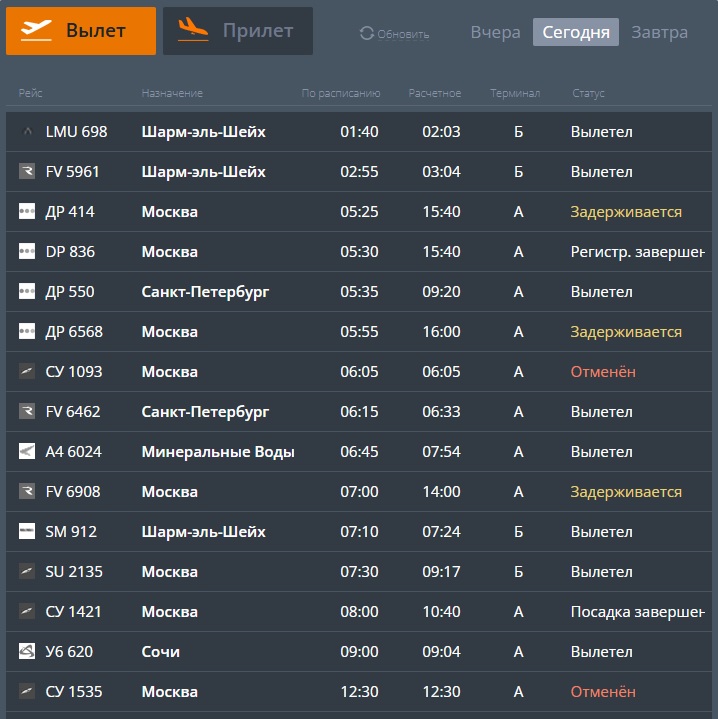Click destination Сочи

click(x=160, y=652)
